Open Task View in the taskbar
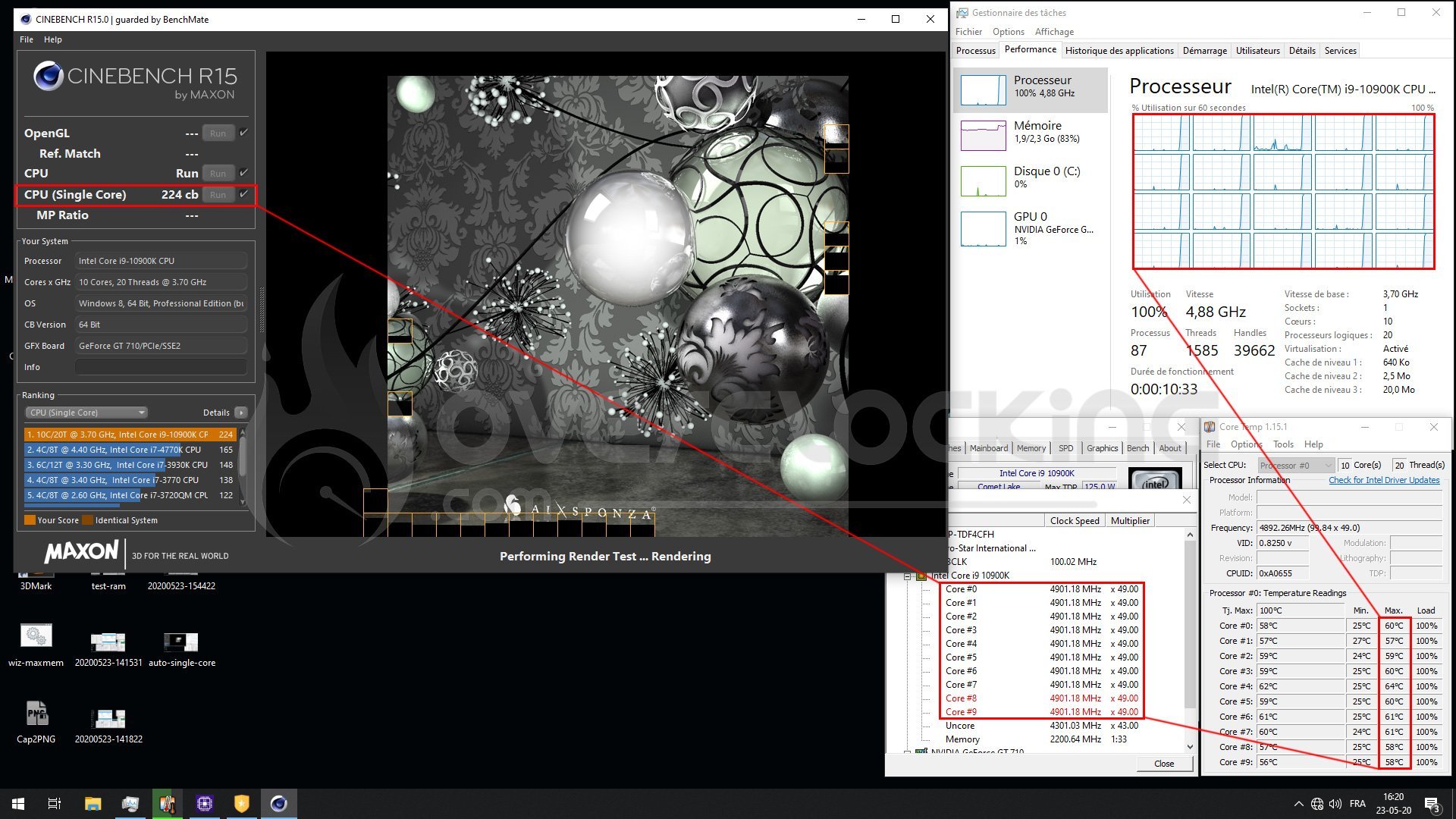 [55, 804]
